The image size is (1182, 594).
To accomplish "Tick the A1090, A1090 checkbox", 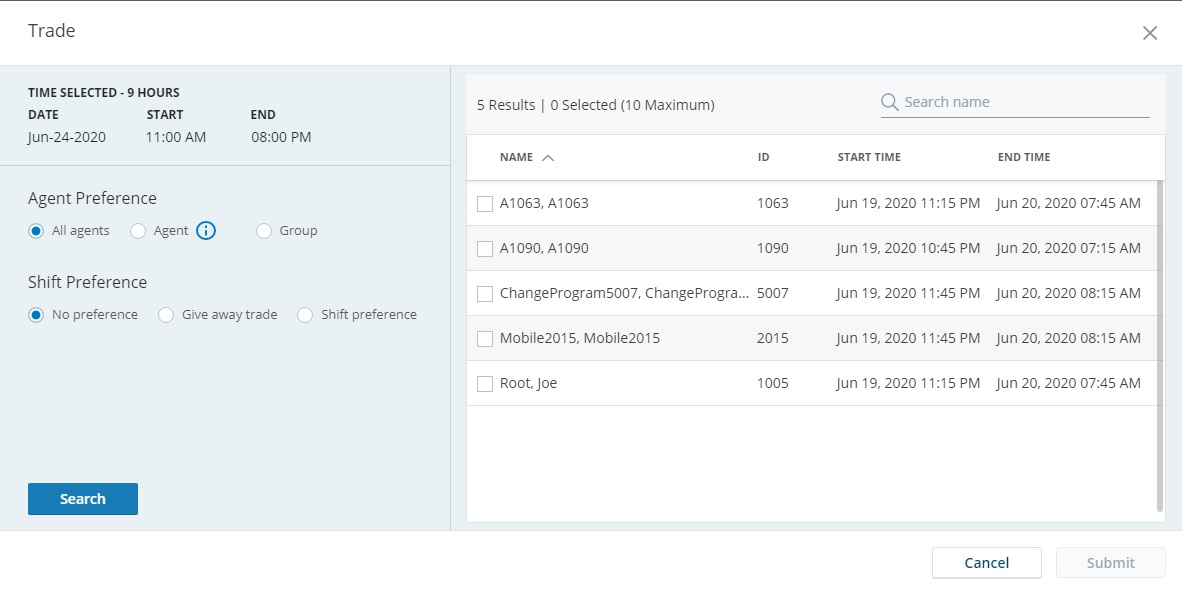I will tap(485, 249).
